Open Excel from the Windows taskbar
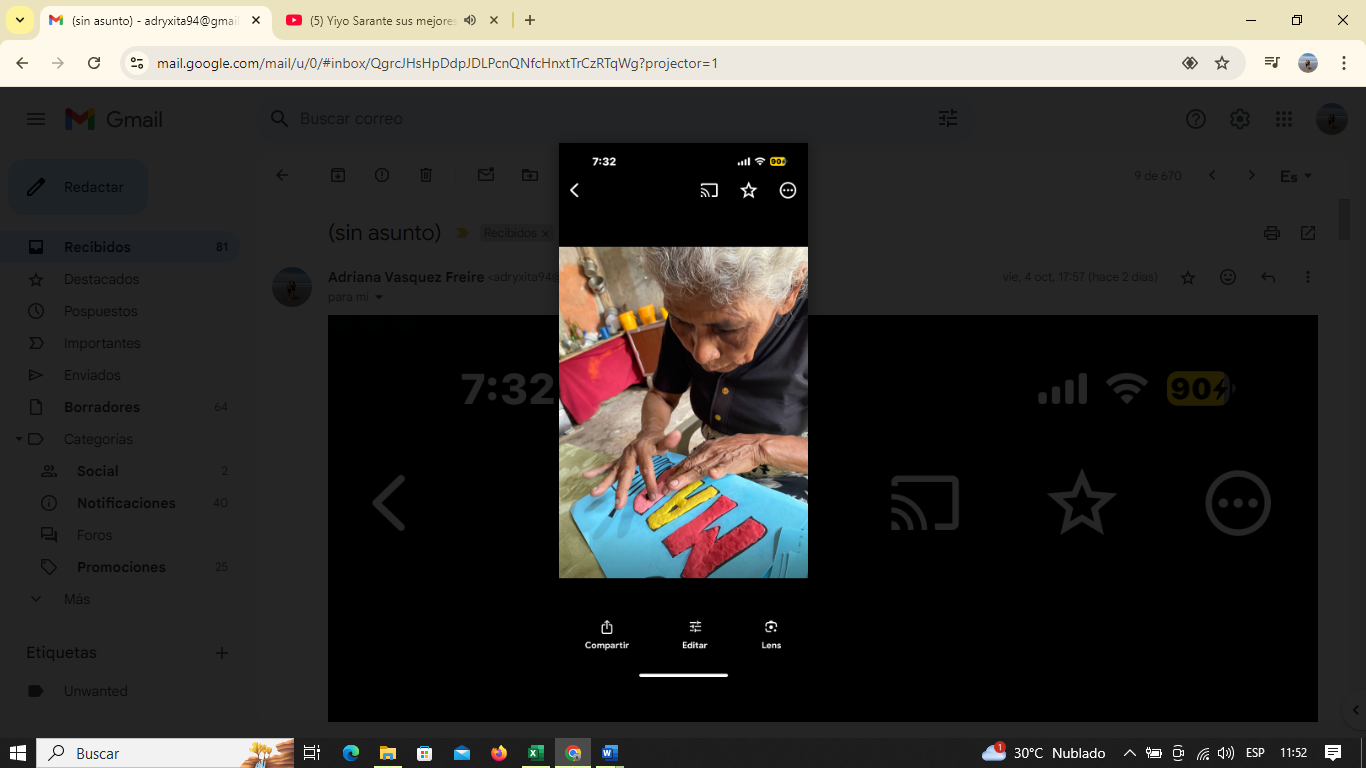The height and width of the screenshot is (768, 1366). click(x=536, y=753)
